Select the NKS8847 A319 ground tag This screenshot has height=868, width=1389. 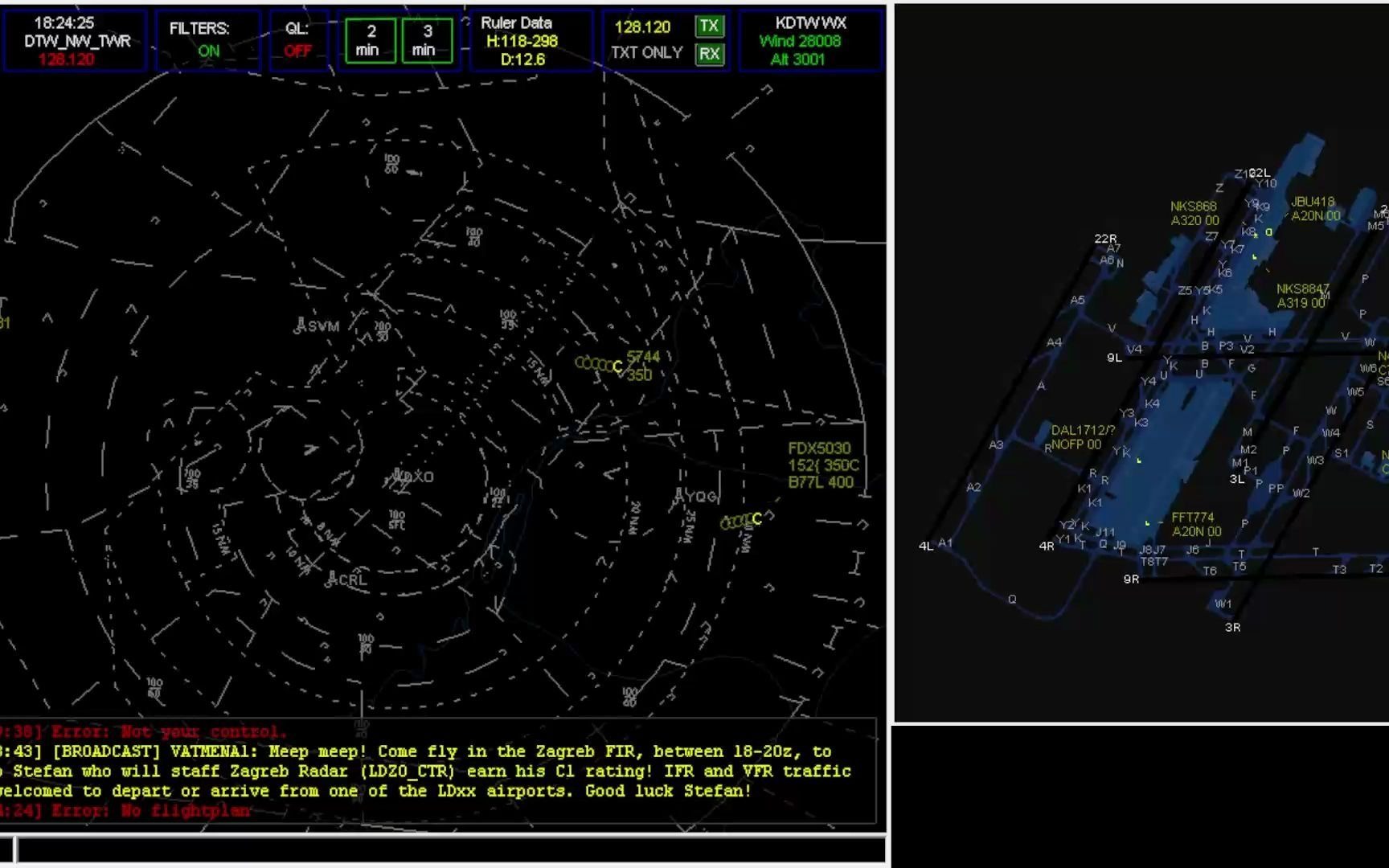pyautogui.click(x=1302, y=296)
